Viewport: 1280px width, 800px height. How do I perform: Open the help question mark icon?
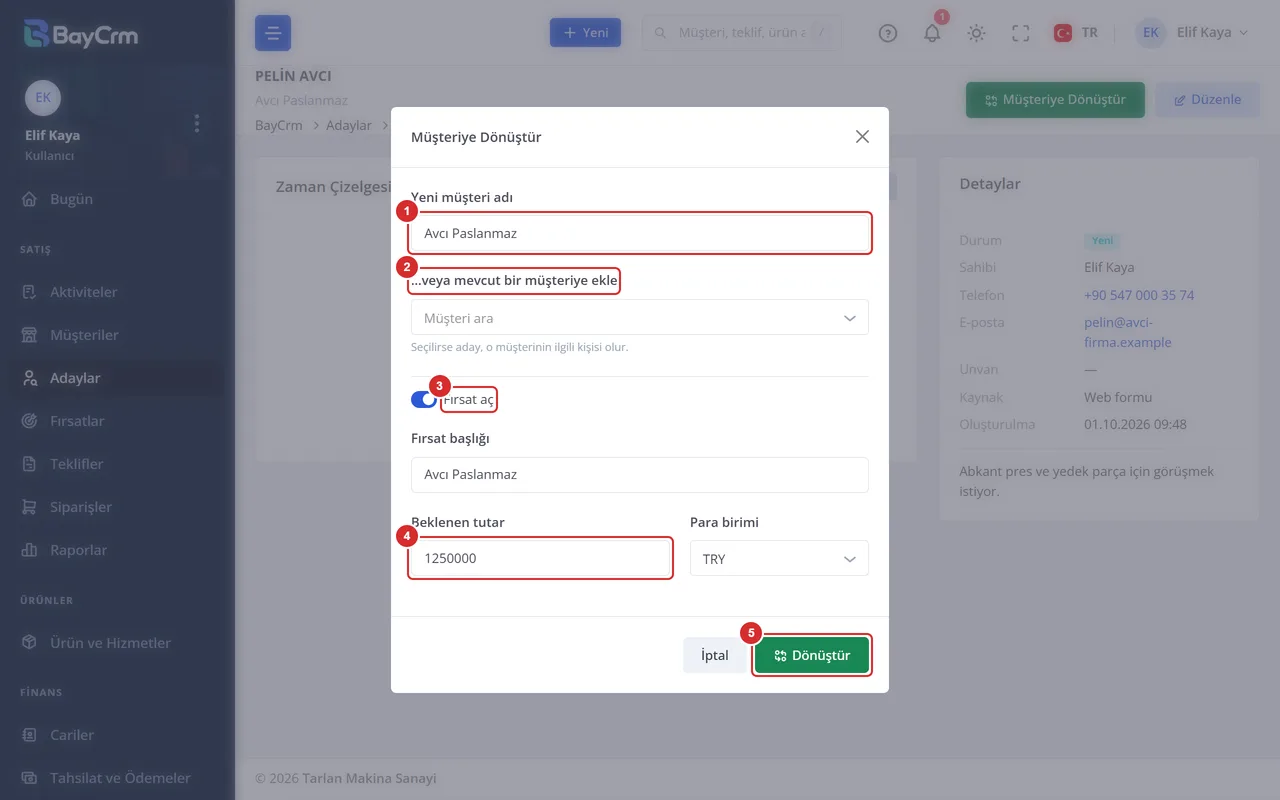(x=888, y=33)
